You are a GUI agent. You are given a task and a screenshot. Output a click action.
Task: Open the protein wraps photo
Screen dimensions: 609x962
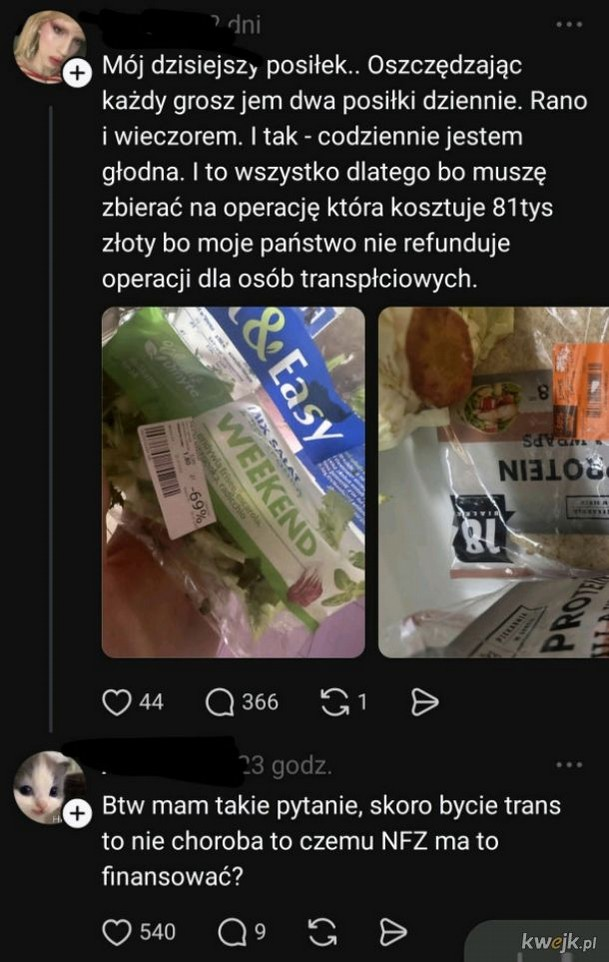[494, 482]
